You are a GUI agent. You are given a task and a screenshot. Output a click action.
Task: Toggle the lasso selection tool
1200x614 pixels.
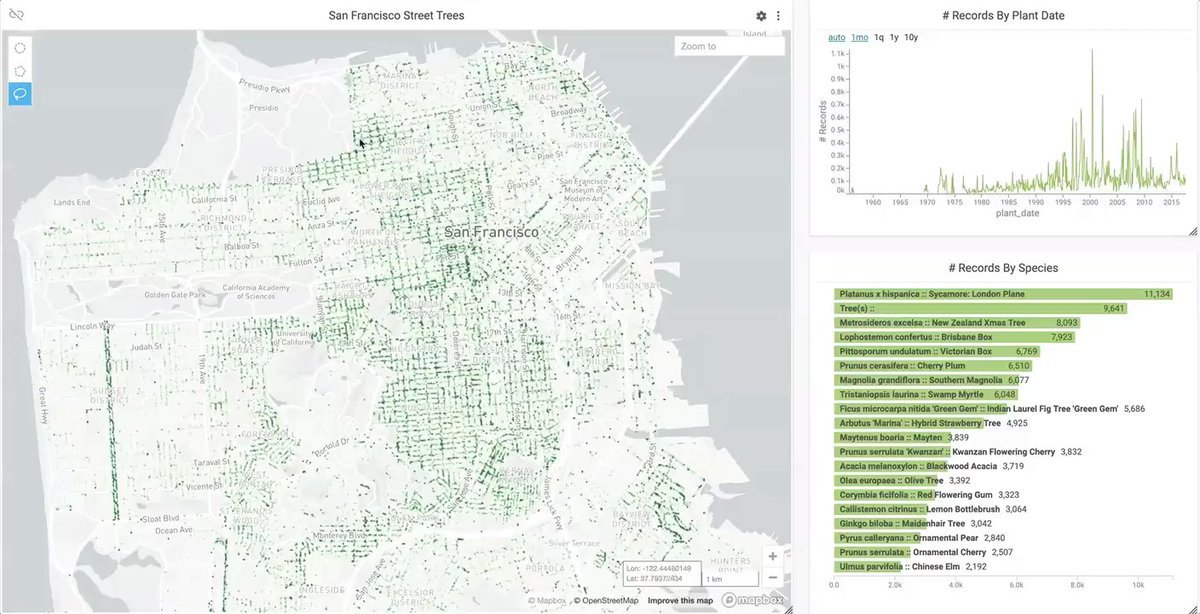click(x=20, y=94)
